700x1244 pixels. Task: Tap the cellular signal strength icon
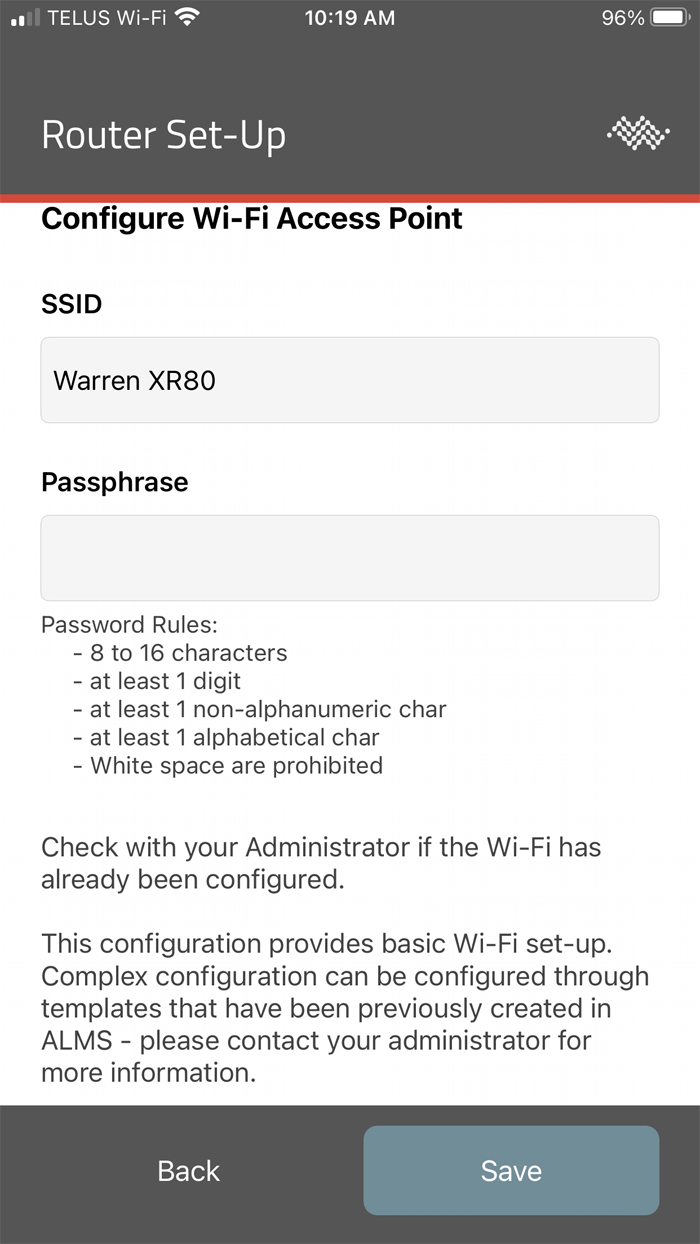[25, 18]
